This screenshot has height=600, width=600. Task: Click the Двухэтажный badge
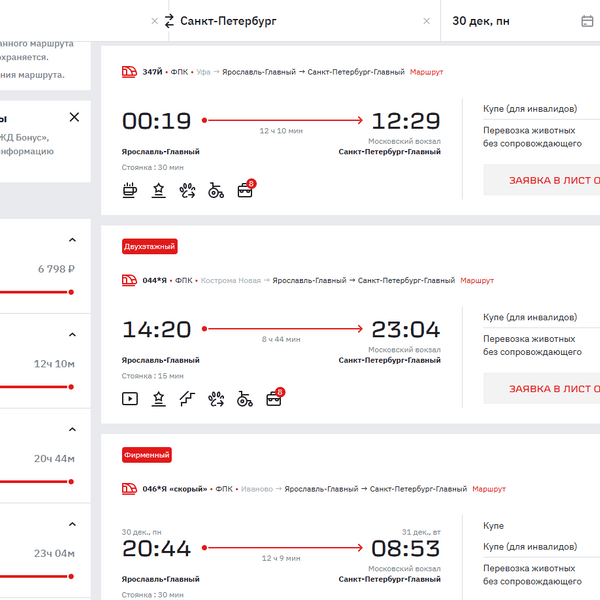click(150, 246)
